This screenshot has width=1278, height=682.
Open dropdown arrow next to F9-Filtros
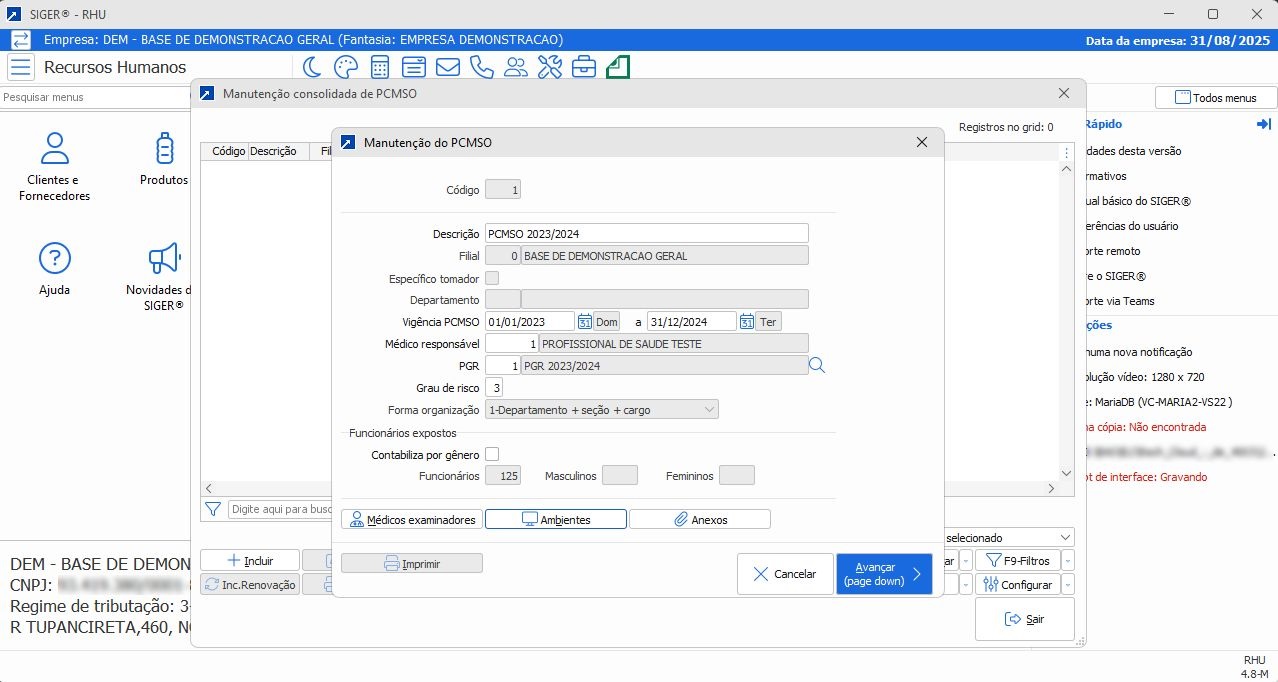1068,560
